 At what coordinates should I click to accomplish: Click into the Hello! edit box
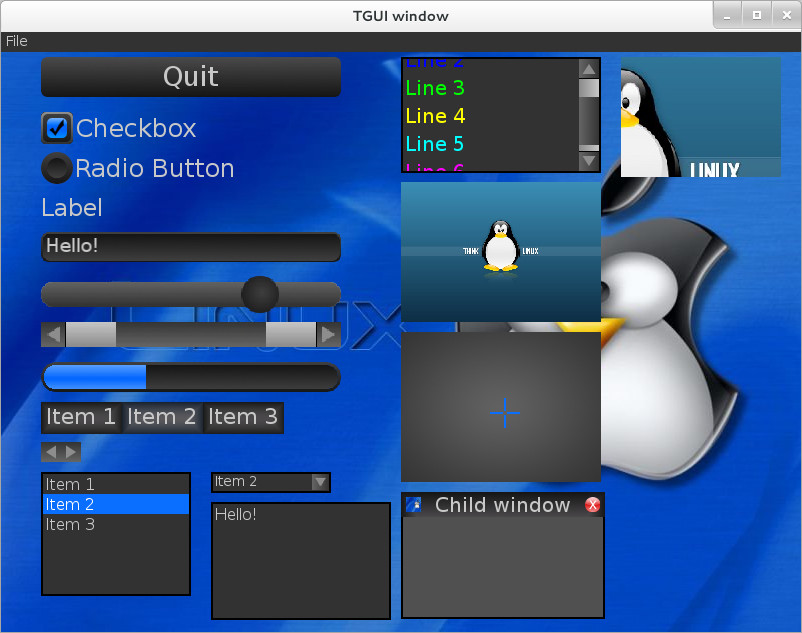tap(191, 247)
